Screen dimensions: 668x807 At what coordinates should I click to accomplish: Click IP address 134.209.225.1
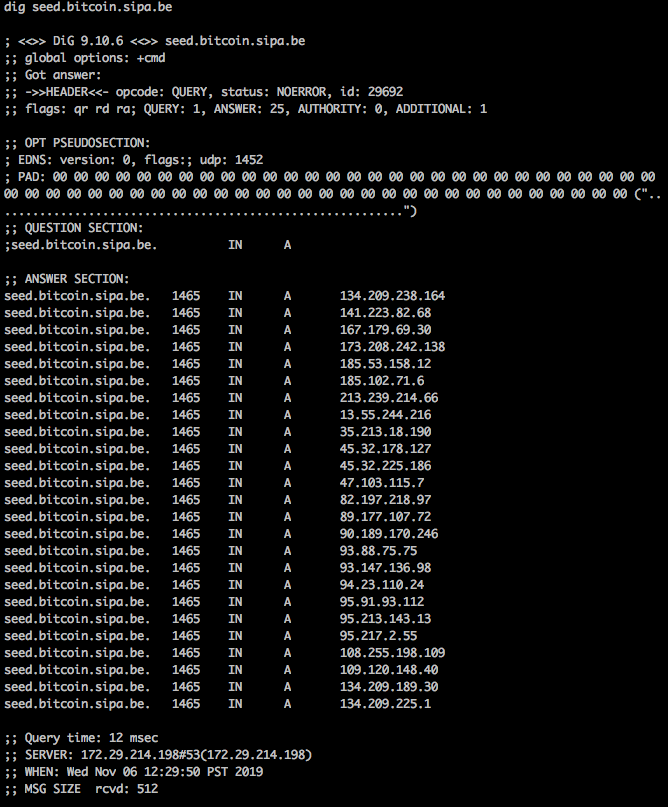tap(385, 704)
